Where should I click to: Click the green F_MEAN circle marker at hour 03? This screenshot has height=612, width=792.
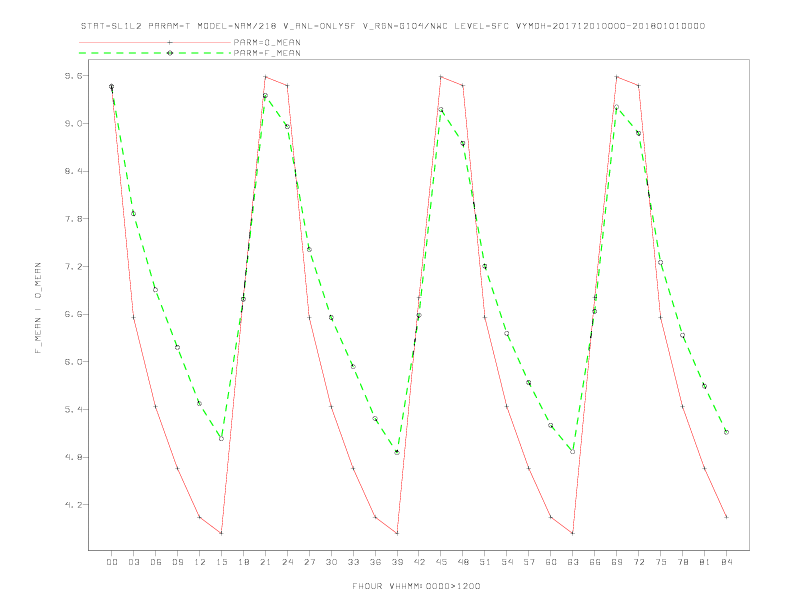pyautogui.click(x=133, y=214)
